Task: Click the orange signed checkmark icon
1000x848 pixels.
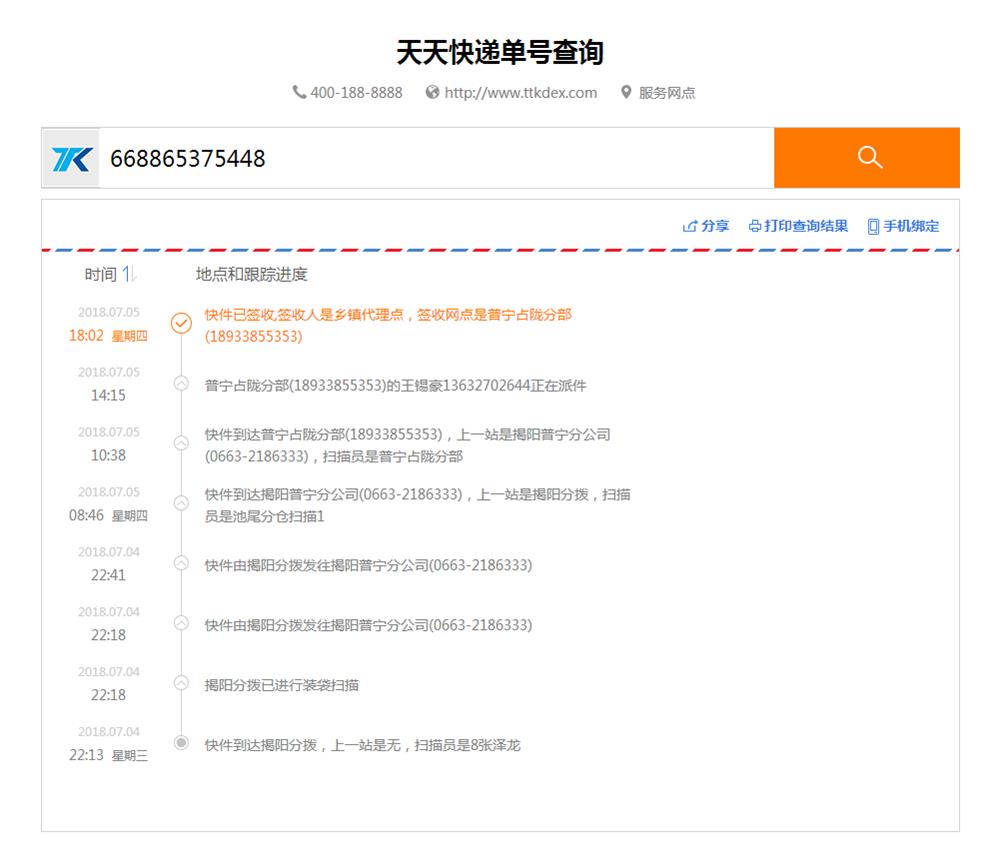Action: click(x=181, y=323)
